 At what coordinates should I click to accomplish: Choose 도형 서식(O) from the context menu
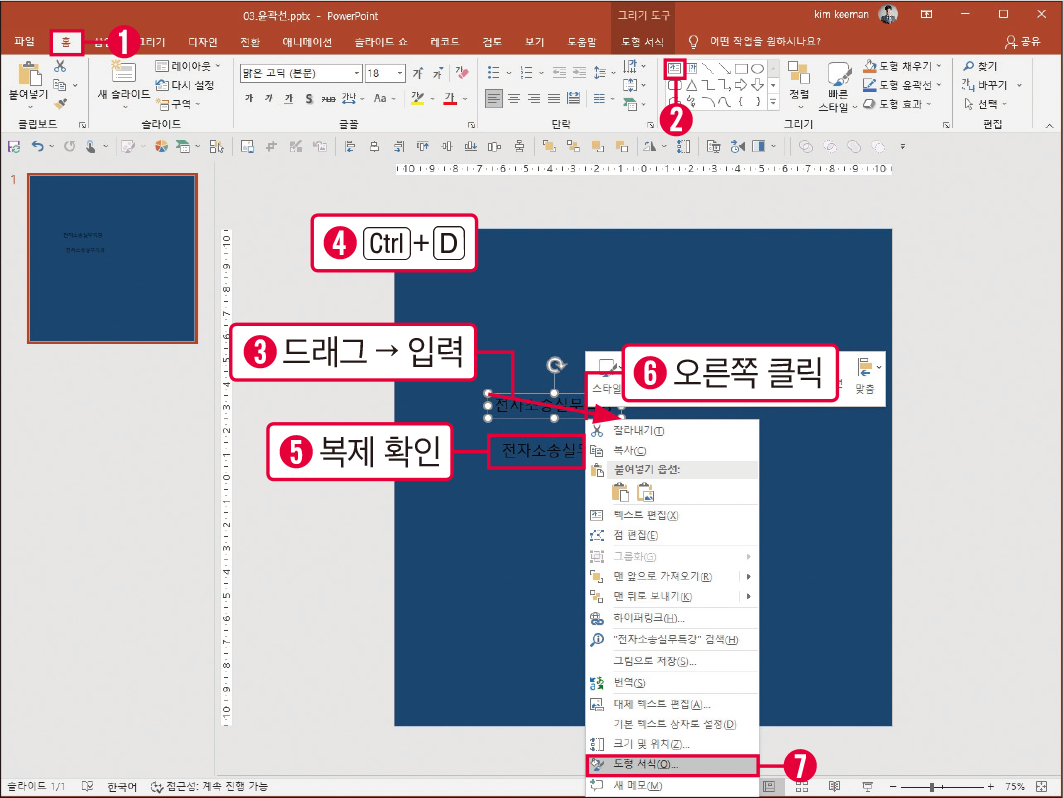[672, 765]
